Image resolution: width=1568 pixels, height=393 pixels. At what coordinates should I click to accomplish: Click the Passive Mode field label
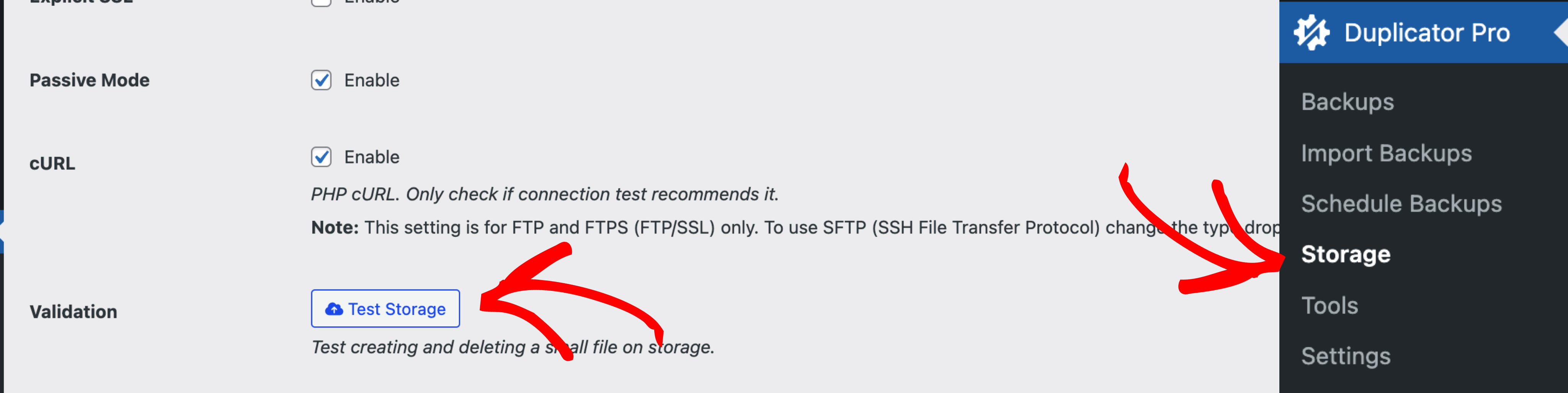click(90, 80)
